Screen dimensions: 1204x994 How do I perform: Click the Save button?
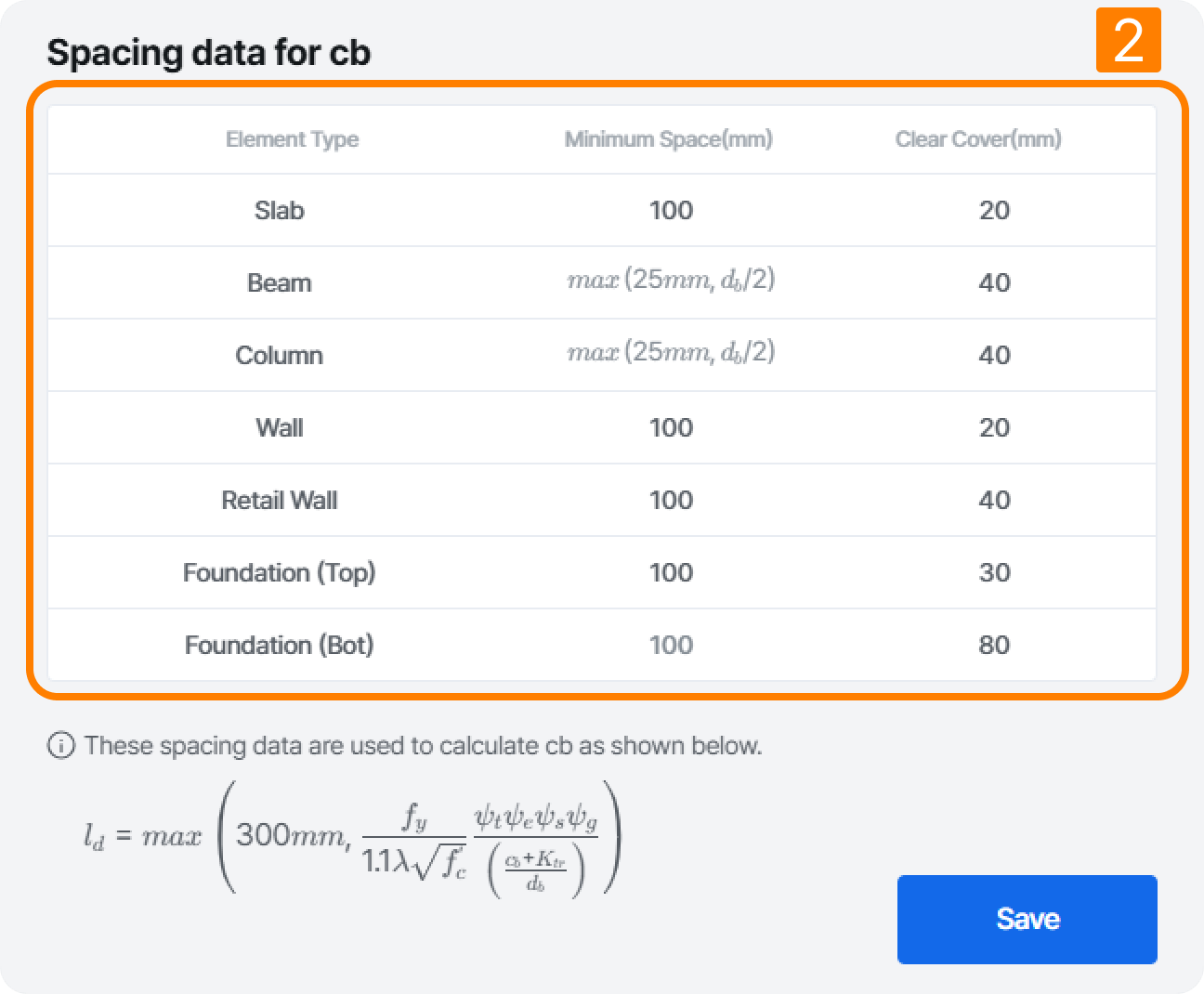(x=1027, y=919)
